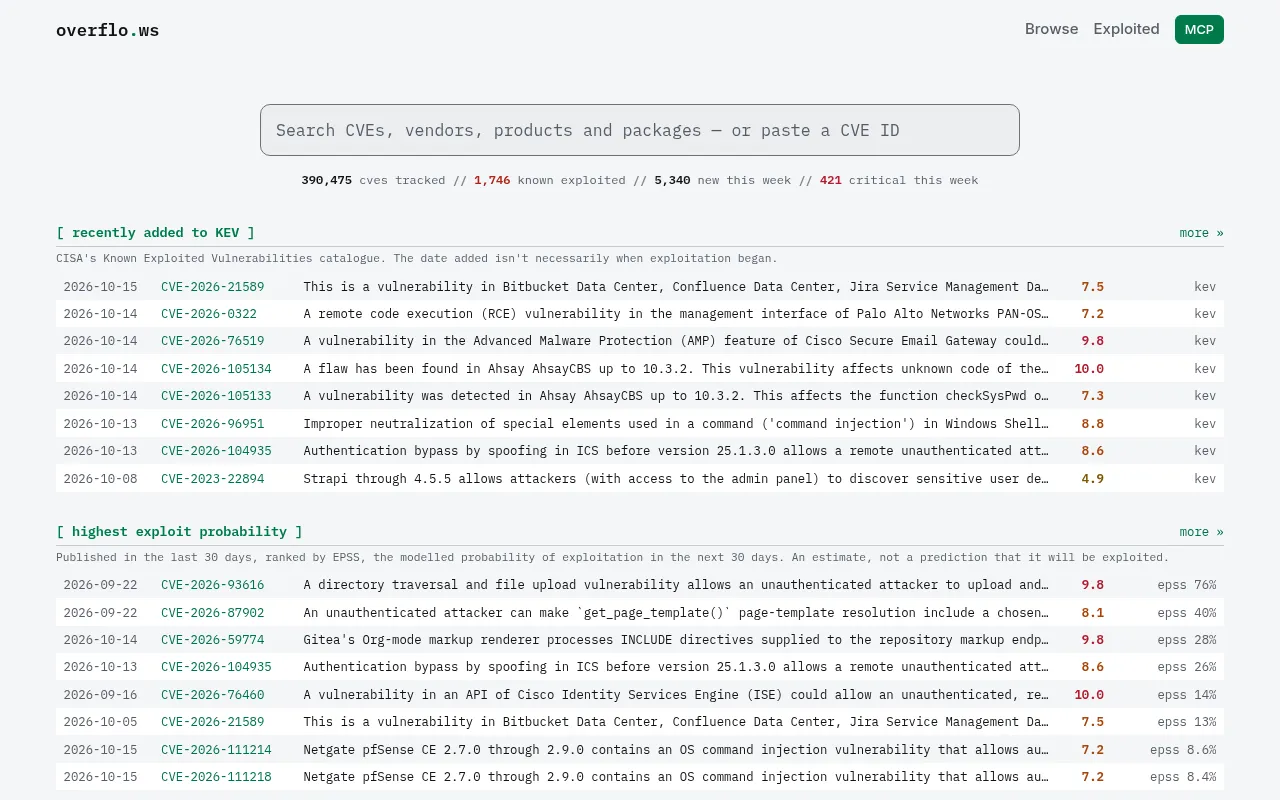Click the 8.8 score for CVE-2026-96951

(x=1092, y=424)
